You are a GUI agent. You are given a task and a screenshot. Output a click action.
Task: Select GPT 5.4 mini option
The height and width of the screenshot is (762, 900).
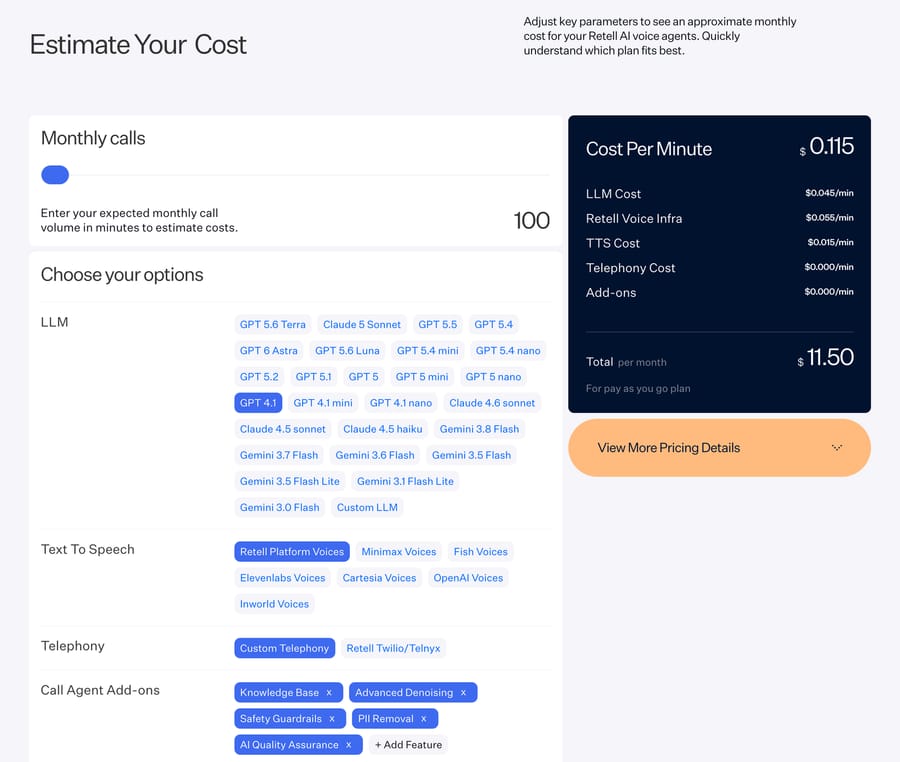[428, 351]
